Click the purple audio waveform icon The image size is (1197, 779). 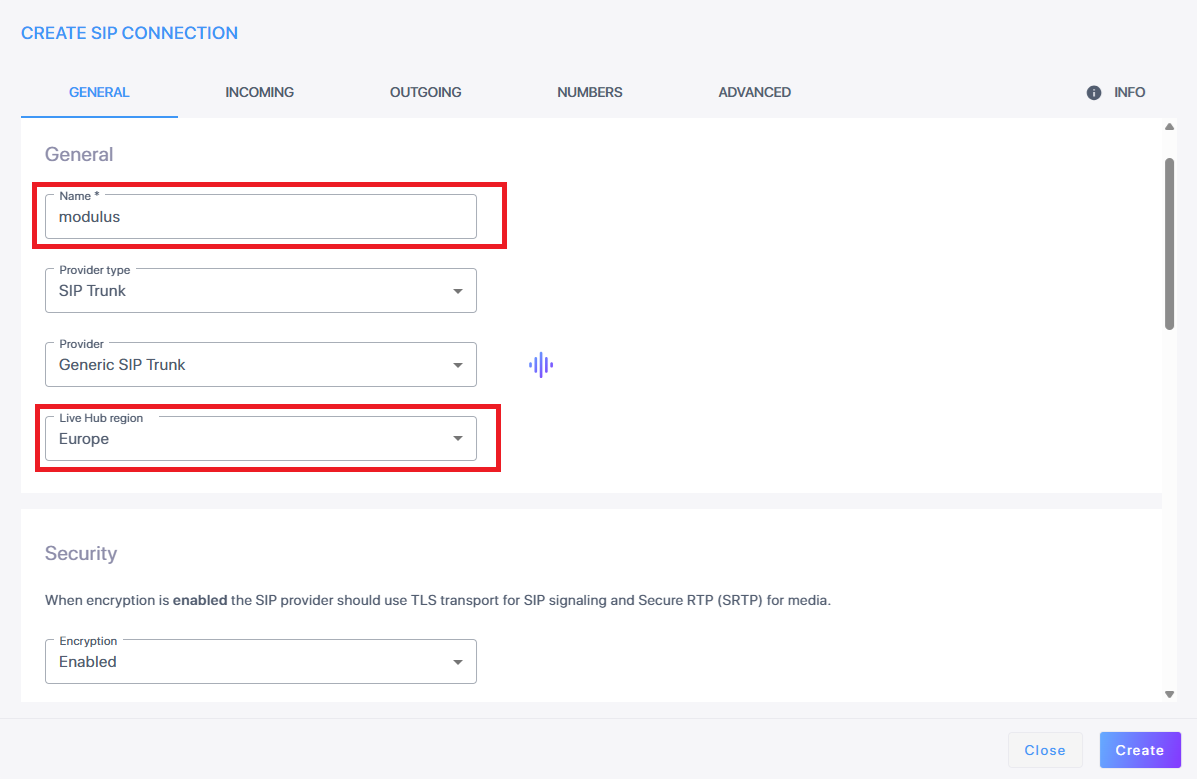coord(541,365)
